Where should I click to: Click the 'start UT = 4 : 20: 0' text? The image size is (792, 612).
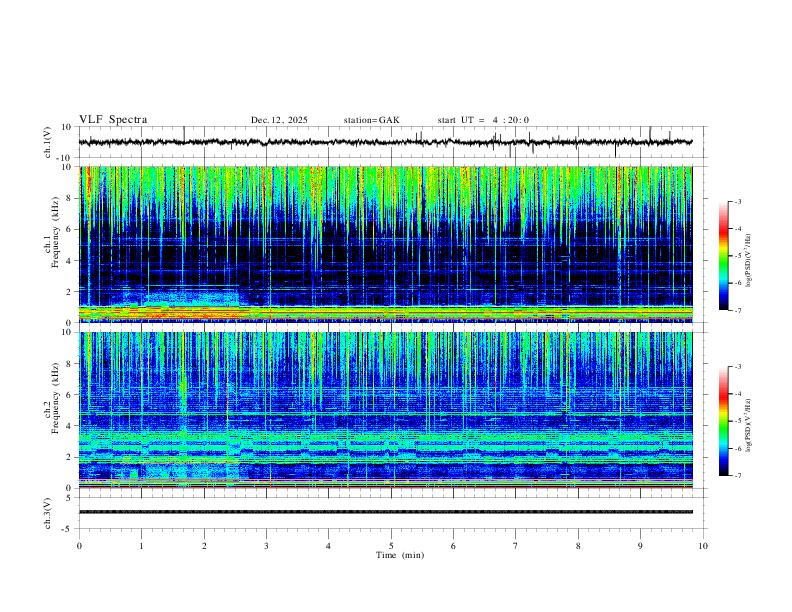click(483, 120)
